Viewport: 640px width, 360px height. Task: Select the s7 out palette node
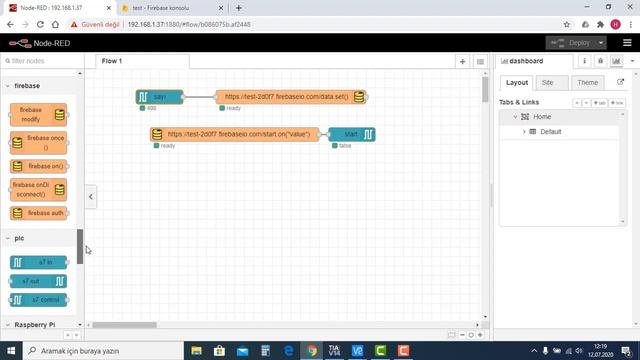point(38,281)
